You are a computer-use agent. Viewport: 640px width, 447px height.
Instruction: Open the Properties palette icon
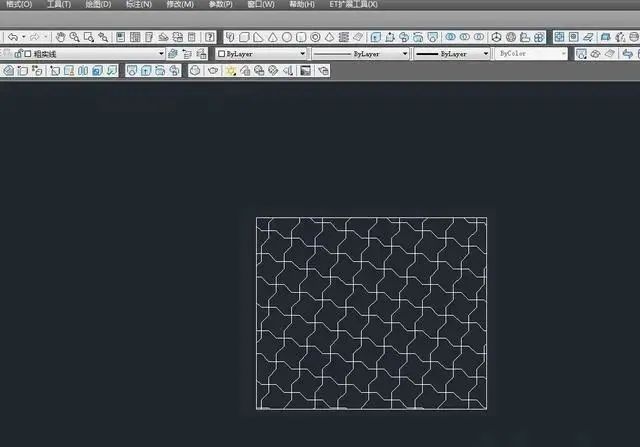click(x=120, y=37)
